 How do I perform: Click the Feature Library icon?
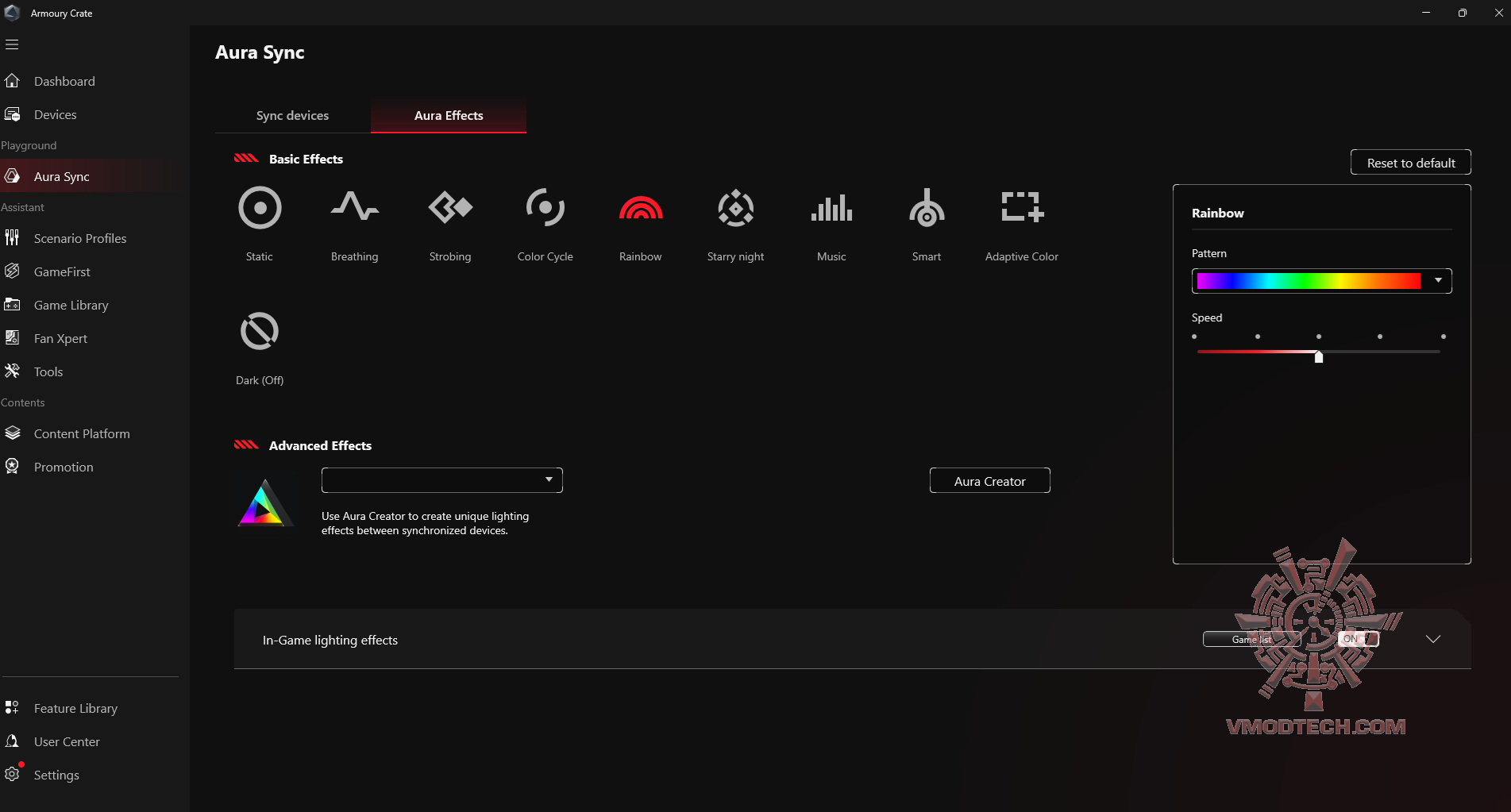coord(12,708)
